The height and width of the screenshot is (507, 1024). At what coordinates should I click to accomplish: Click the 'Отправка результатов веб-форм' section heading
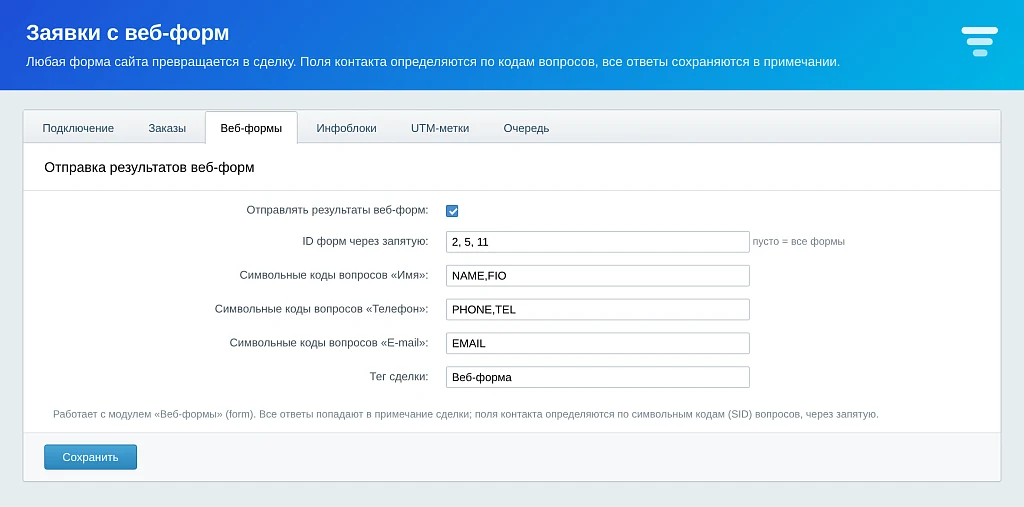point(150,168)
